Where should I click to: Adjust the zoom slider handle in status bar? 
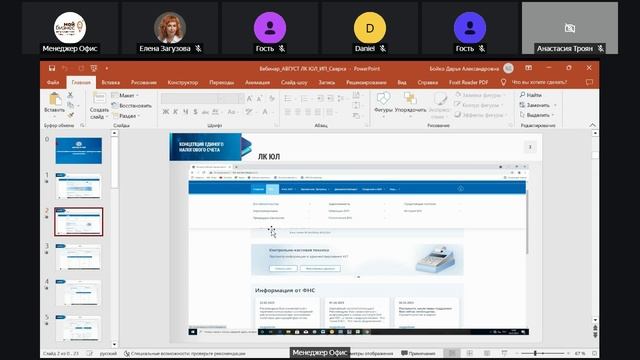[x=535, y=353]
